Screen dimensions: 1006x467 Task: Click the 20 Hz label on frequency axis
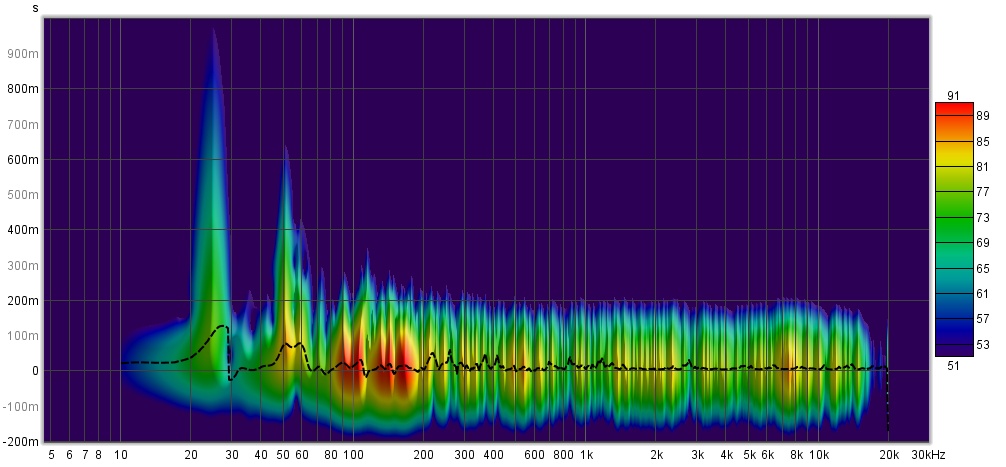click(x=191, y=455)
